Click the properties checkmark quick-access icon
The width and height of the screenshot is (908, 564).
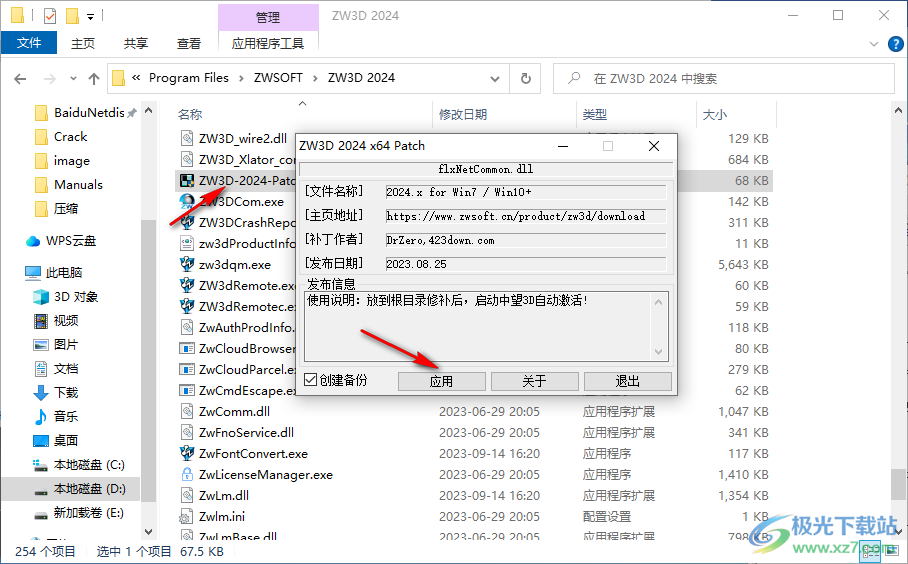pos(50,16)
